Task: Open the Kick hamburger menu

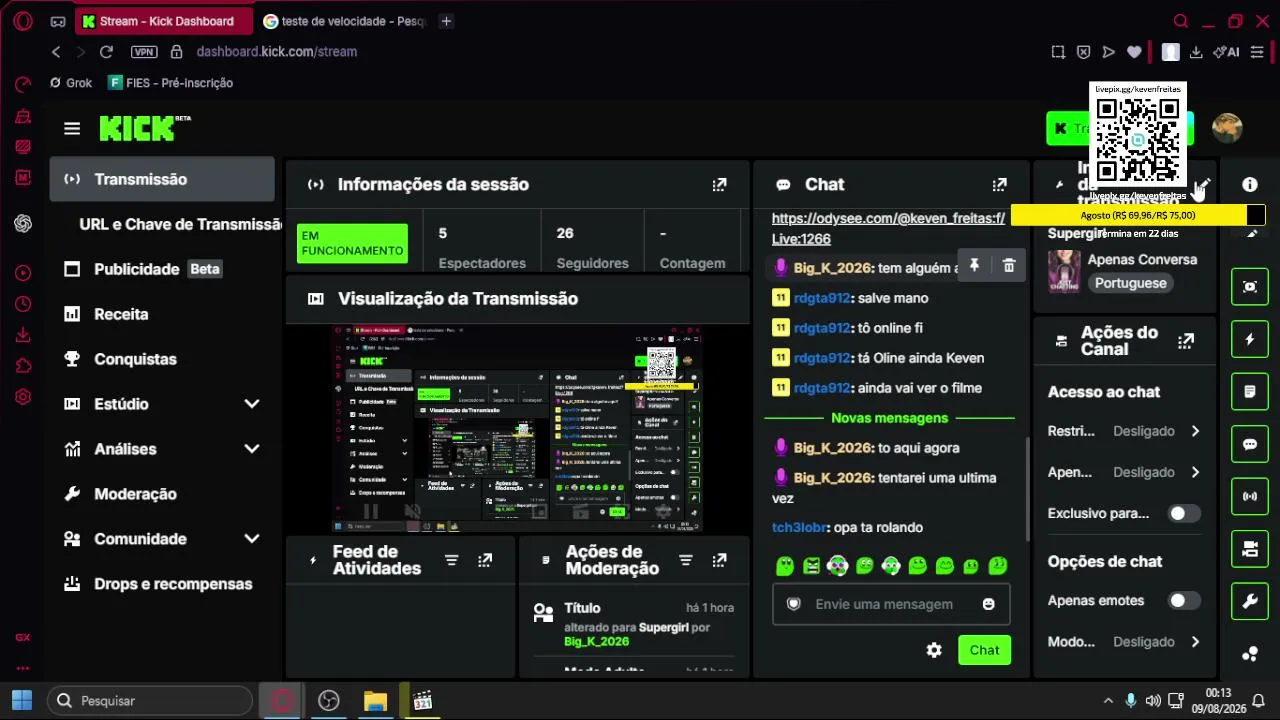Action: tap(72, 128)
